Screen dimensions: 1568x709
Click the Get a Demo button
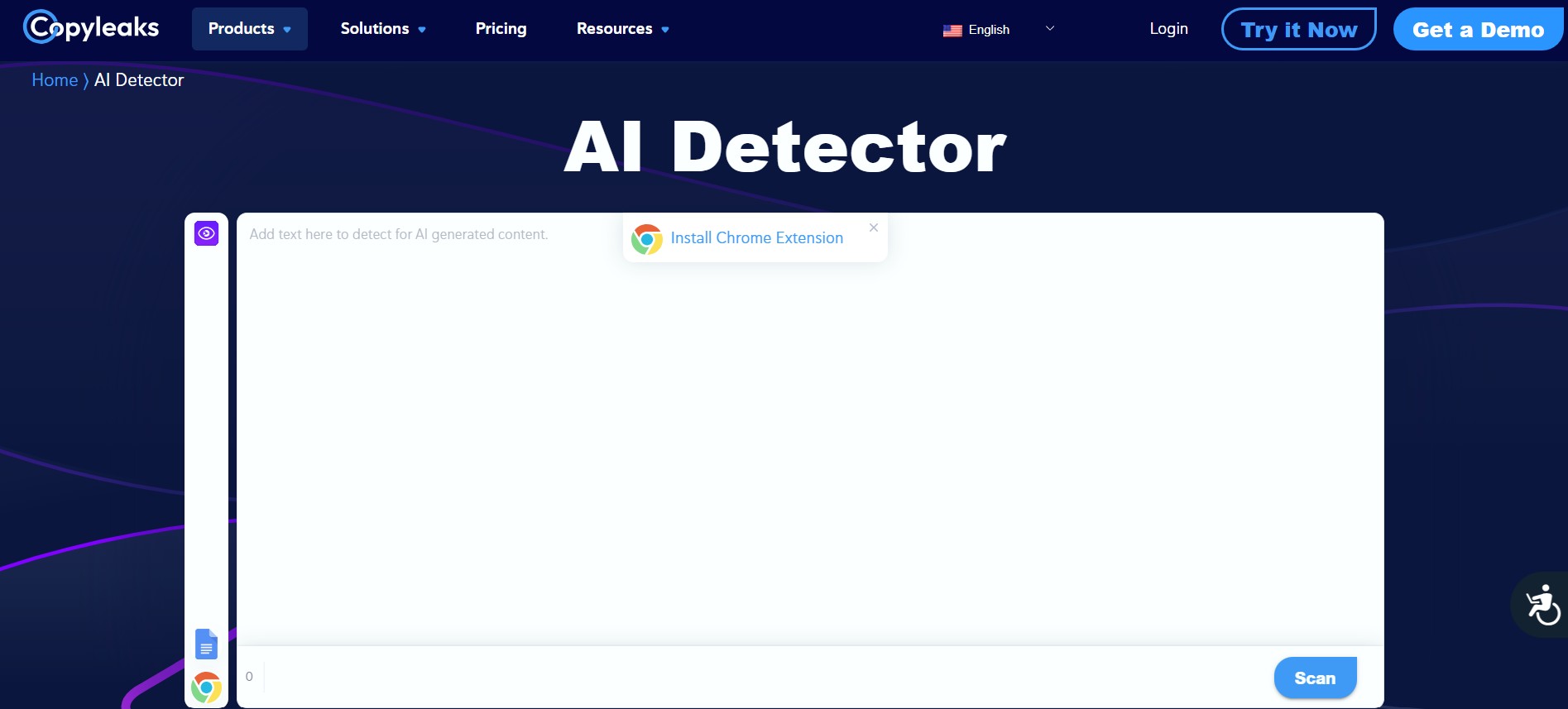[1478, 29]
